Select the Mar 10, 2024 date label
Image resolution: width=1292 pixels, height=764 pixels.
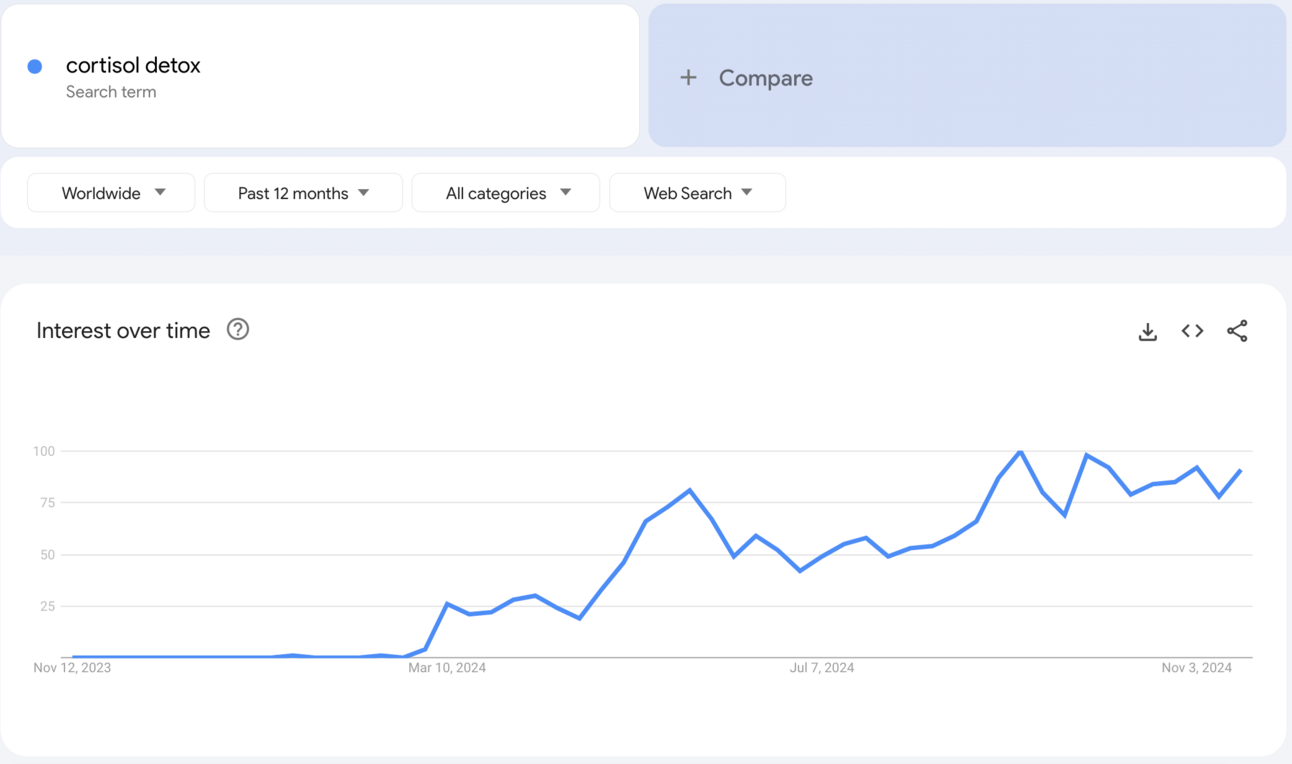[447, 668]
